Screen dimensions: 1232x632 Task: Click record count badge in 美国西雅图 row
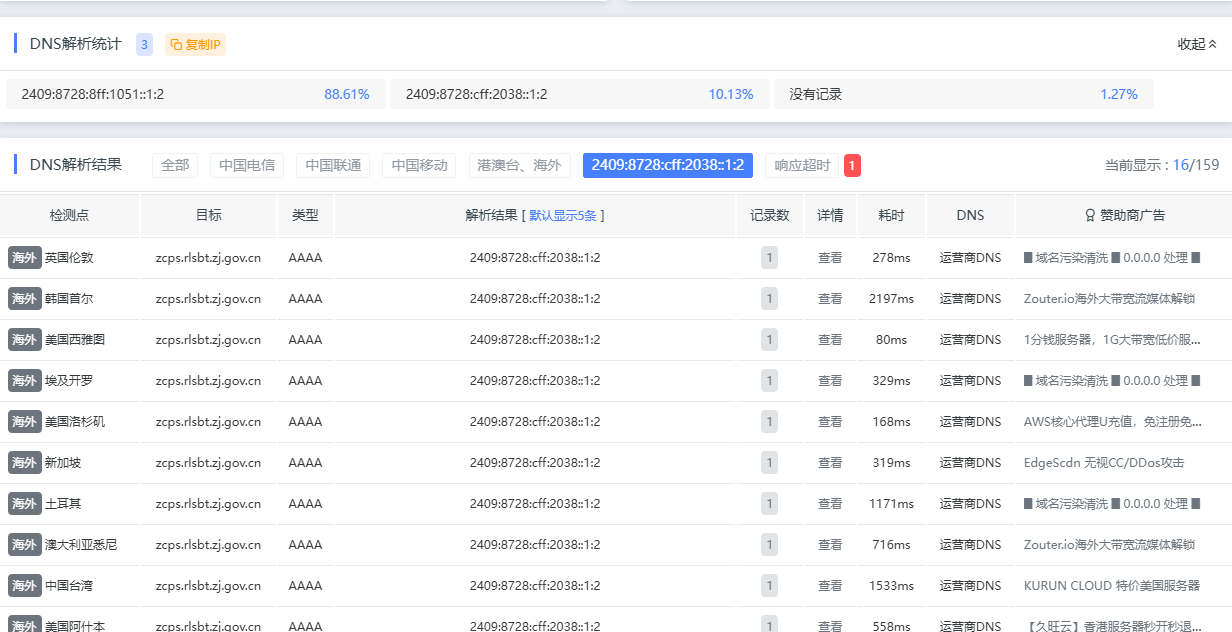[769, 340]
